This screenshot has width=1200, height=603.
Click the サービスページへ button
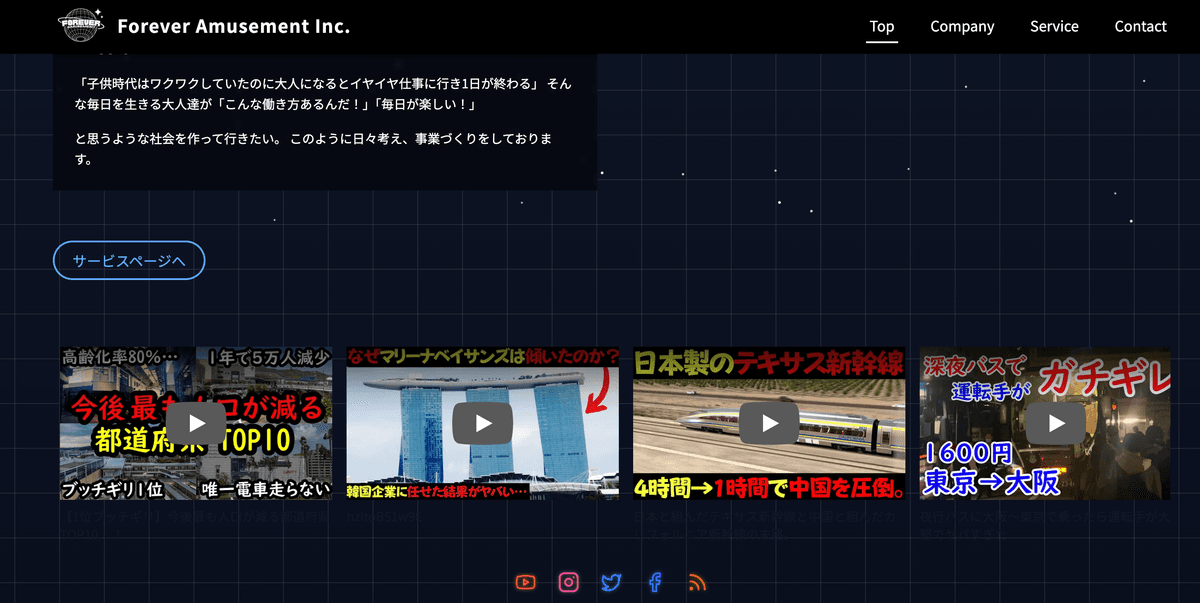click(x=129, y=260)
